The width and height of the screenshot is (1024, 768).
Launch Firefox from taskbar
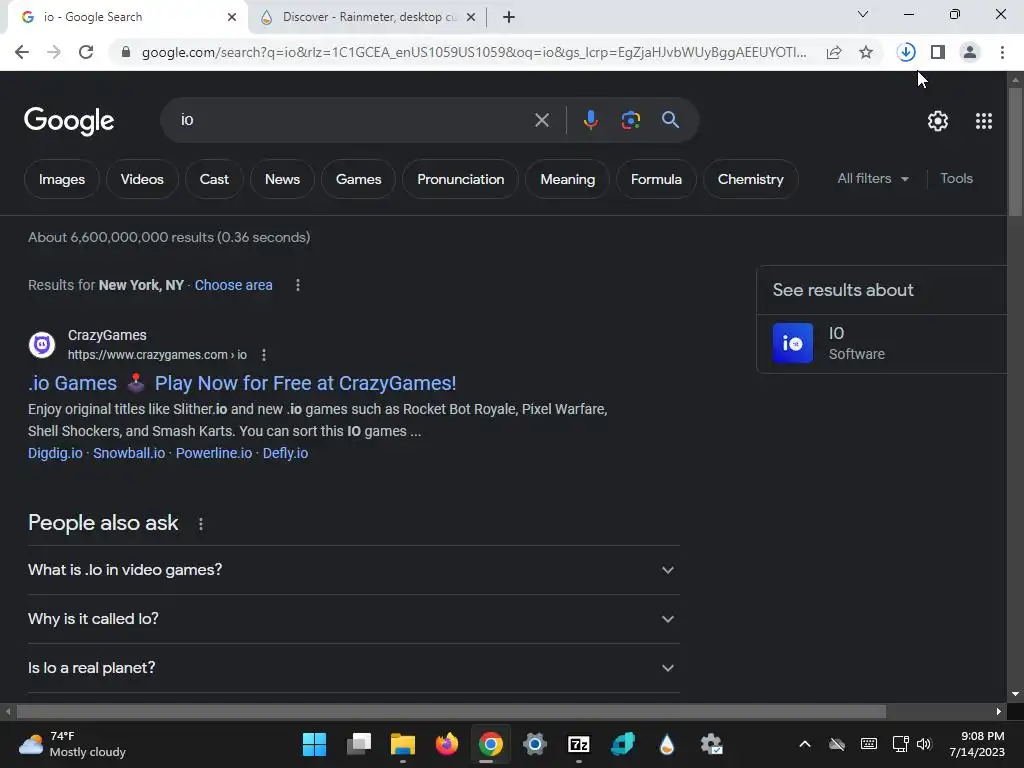click(x=447, y=744)
